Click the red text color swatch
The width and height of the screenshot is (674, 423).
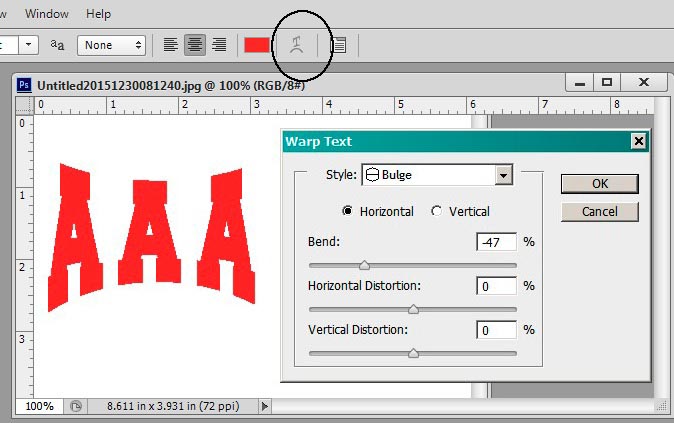click(257, 45)
